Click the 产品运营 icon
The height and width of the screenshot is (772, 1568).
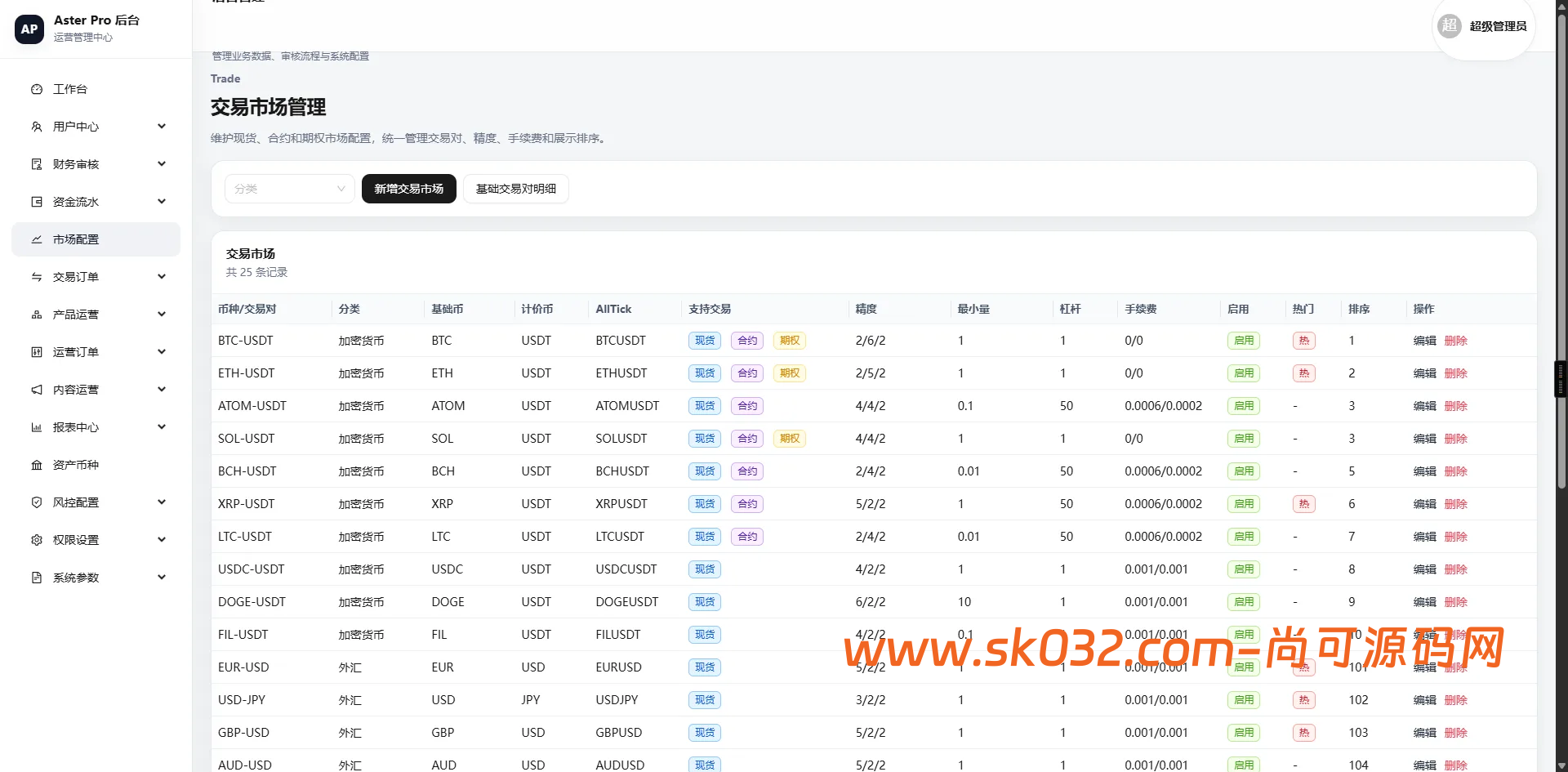point(37,315)
